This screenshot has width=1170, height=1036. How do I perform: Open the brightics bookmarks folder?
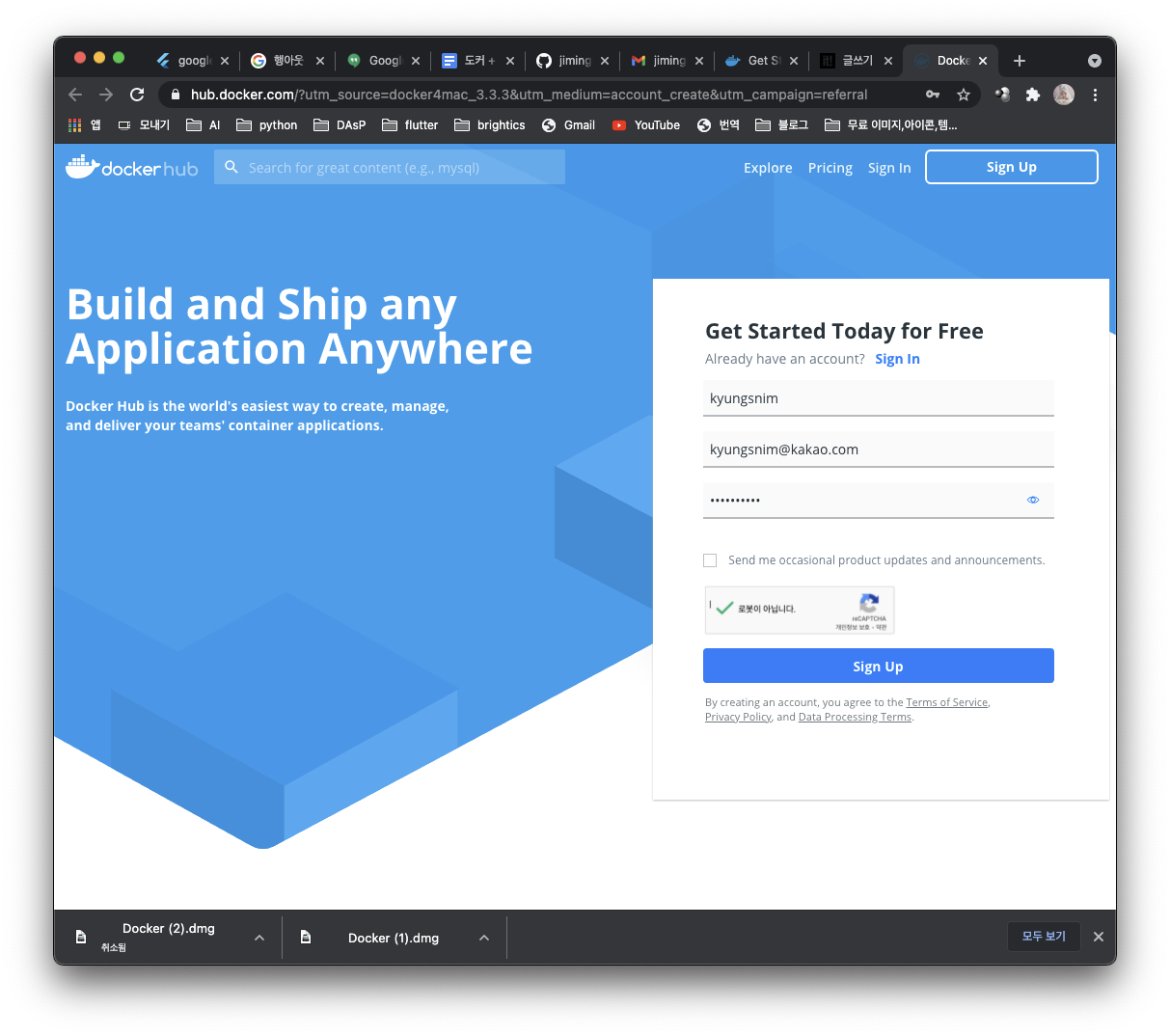(490, 125)
